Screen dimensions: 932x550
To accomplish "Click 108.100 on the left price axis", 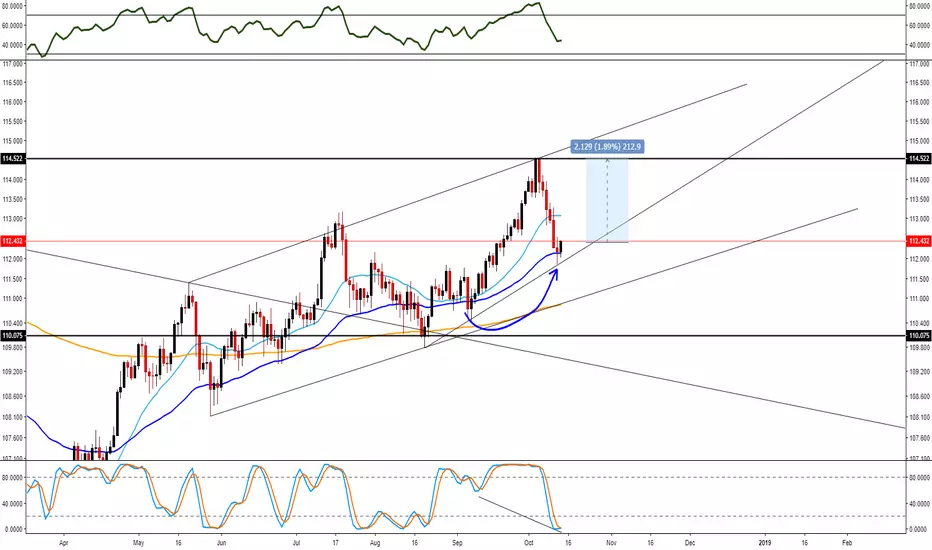I will point(12,417).
